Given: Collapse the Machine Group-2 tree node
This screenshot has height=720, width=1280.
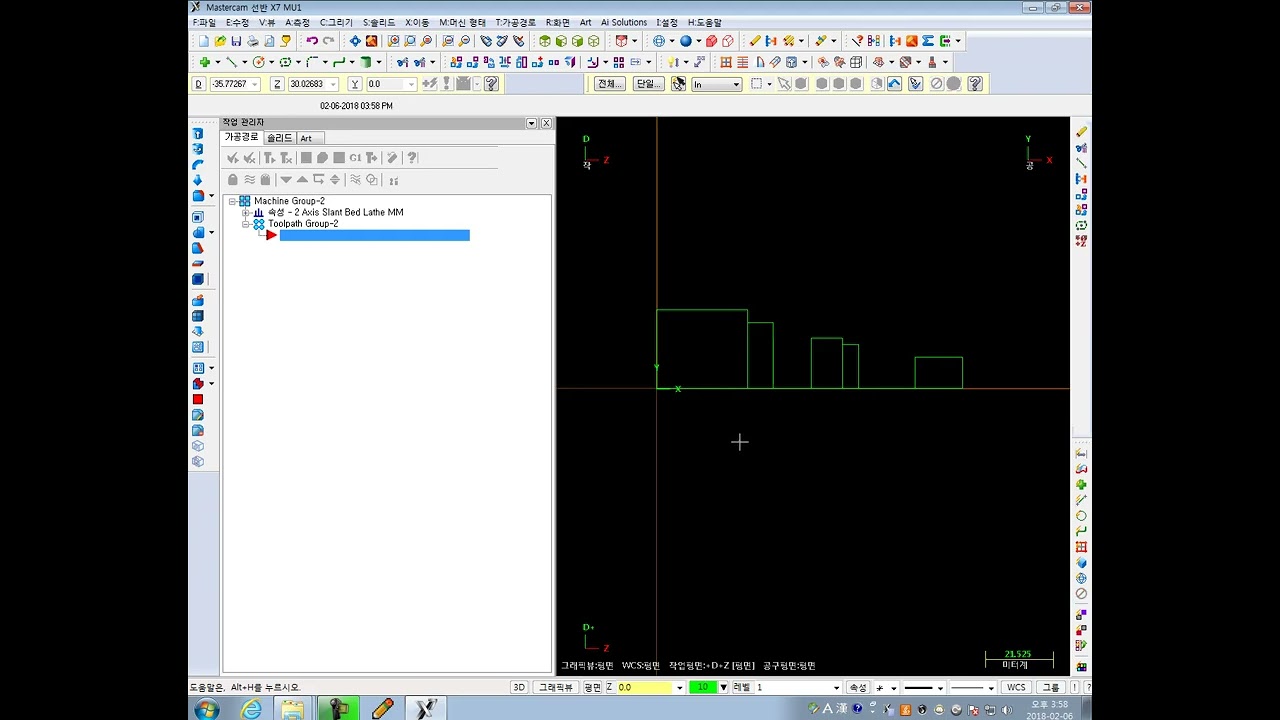Looking at the screenshot, I should (x=232, y=201).
